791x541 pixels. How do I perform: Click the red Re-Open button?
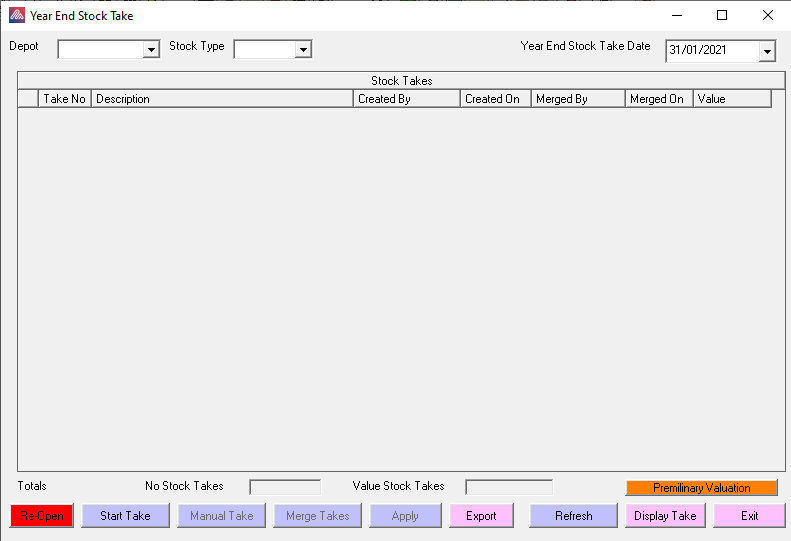(42, 515)
